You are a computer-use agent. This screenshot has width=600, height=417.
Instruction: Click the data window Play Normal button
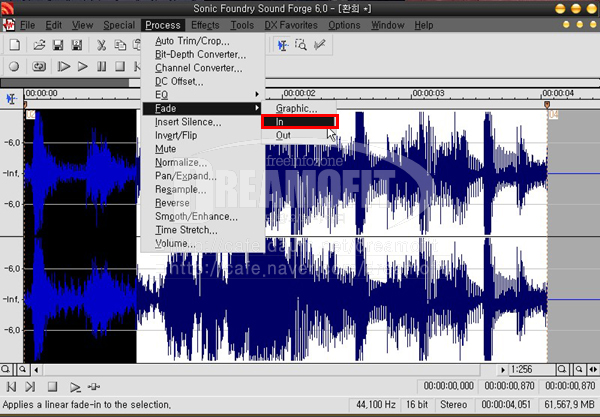[75, 387]
